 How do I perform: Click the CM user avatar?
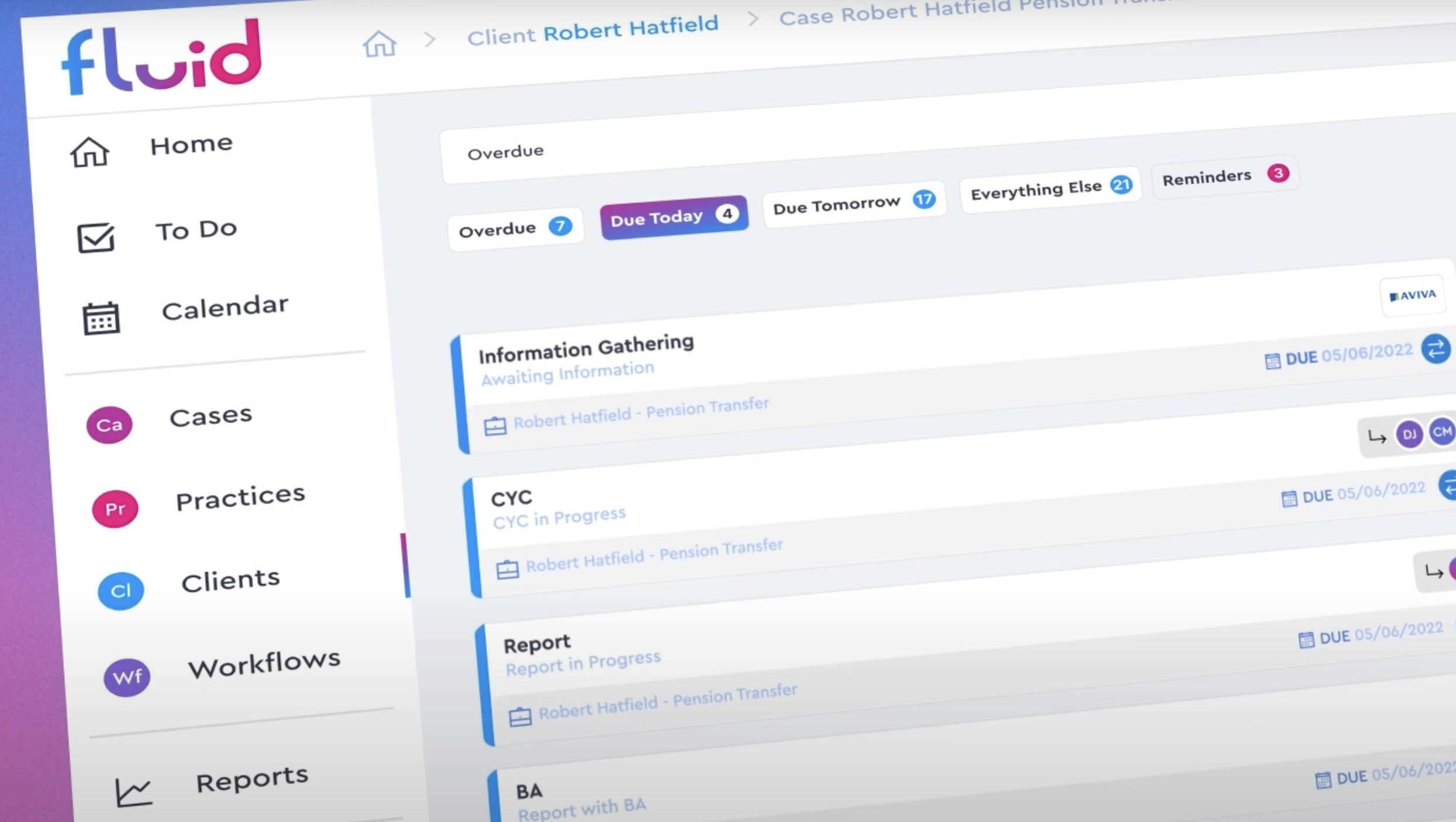tap(1442, 432)
